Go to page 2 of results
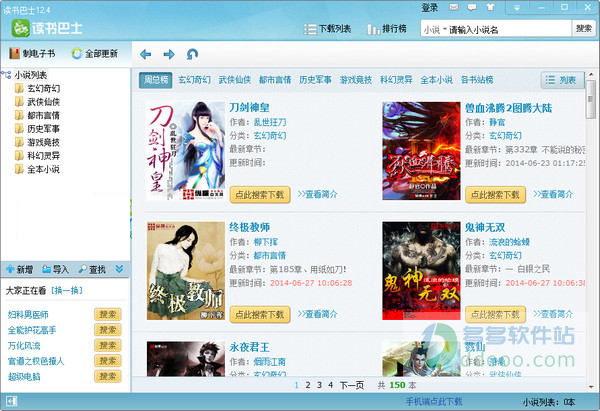Viewport: 600px width, 411px height. pyautogui.click(x=308, y=385)
